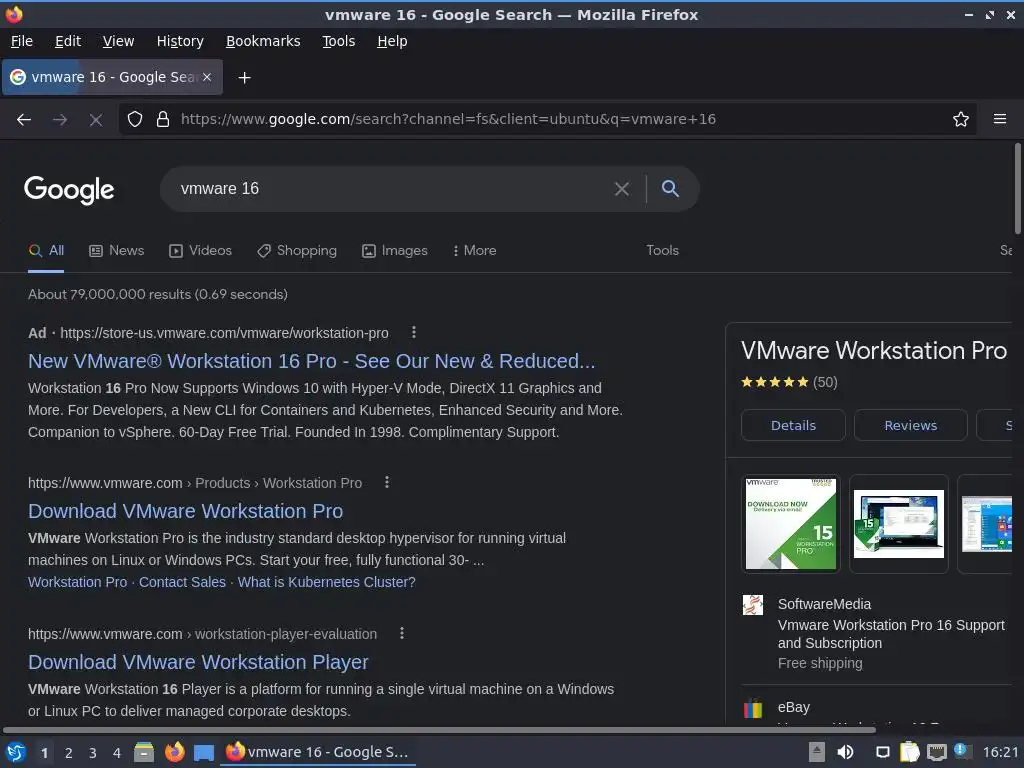Click the five-star rating (50) reviews
The height and width of the screenshot is (768, 1024).
(x=789, y=382)
